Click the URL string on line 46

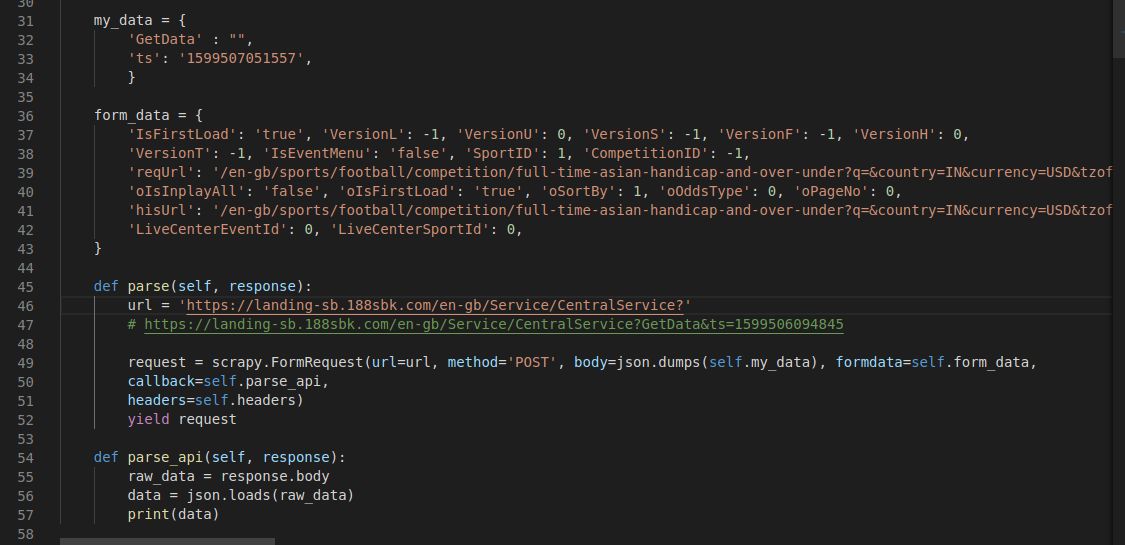pyautogui.click(x=436, y=305)
